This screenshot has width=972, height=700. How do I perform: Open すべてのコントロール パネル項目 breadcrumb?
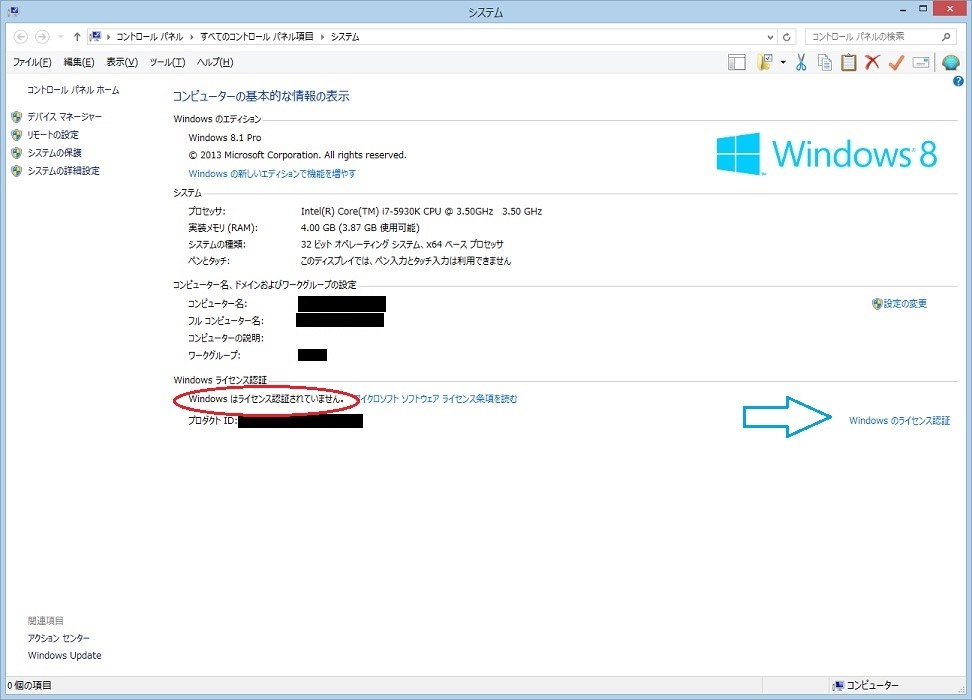click(257, 37)
